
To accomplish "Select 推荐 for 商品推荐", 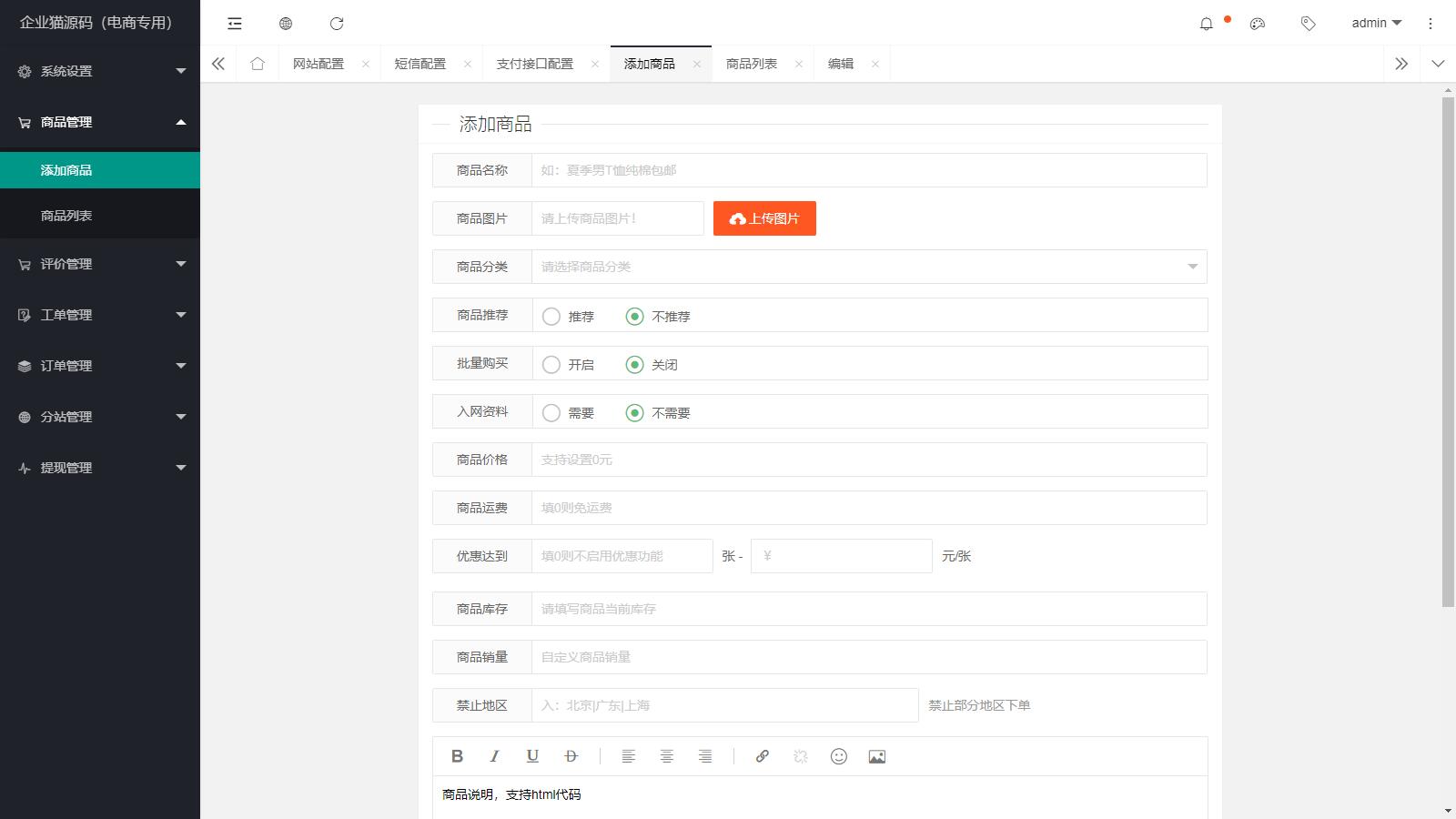I will [x=551, y=316].
